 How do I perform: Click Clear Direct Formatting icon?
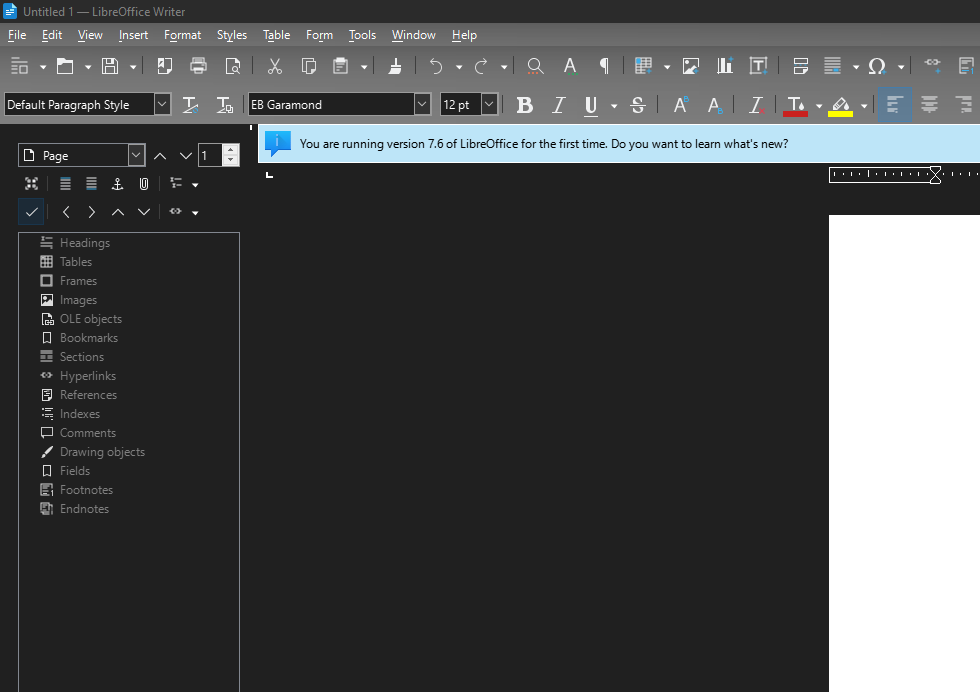pos(756,105)
